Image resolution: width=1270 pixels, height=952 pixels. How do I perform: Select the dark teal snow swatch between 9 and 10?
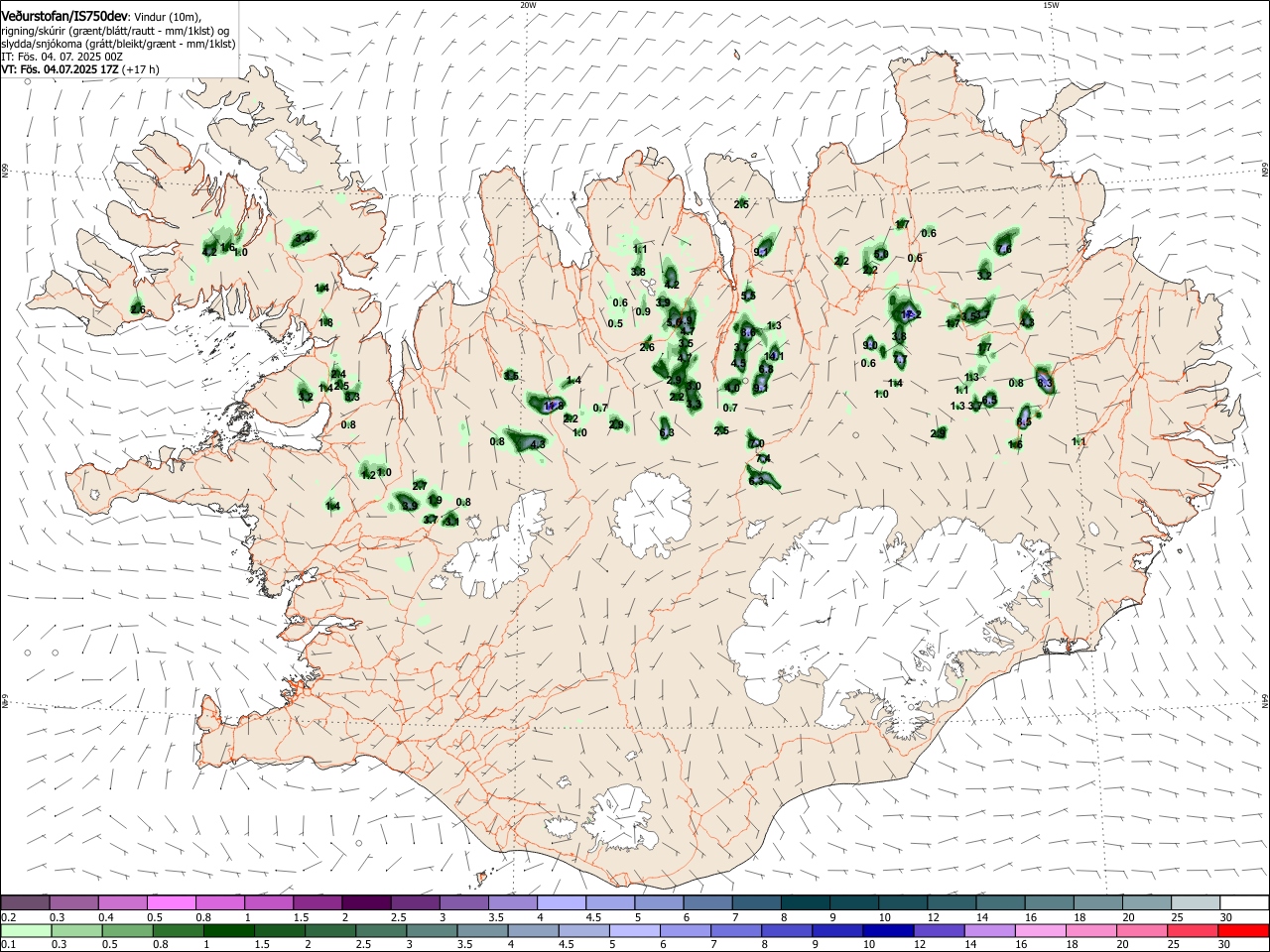tap(854, 902)
